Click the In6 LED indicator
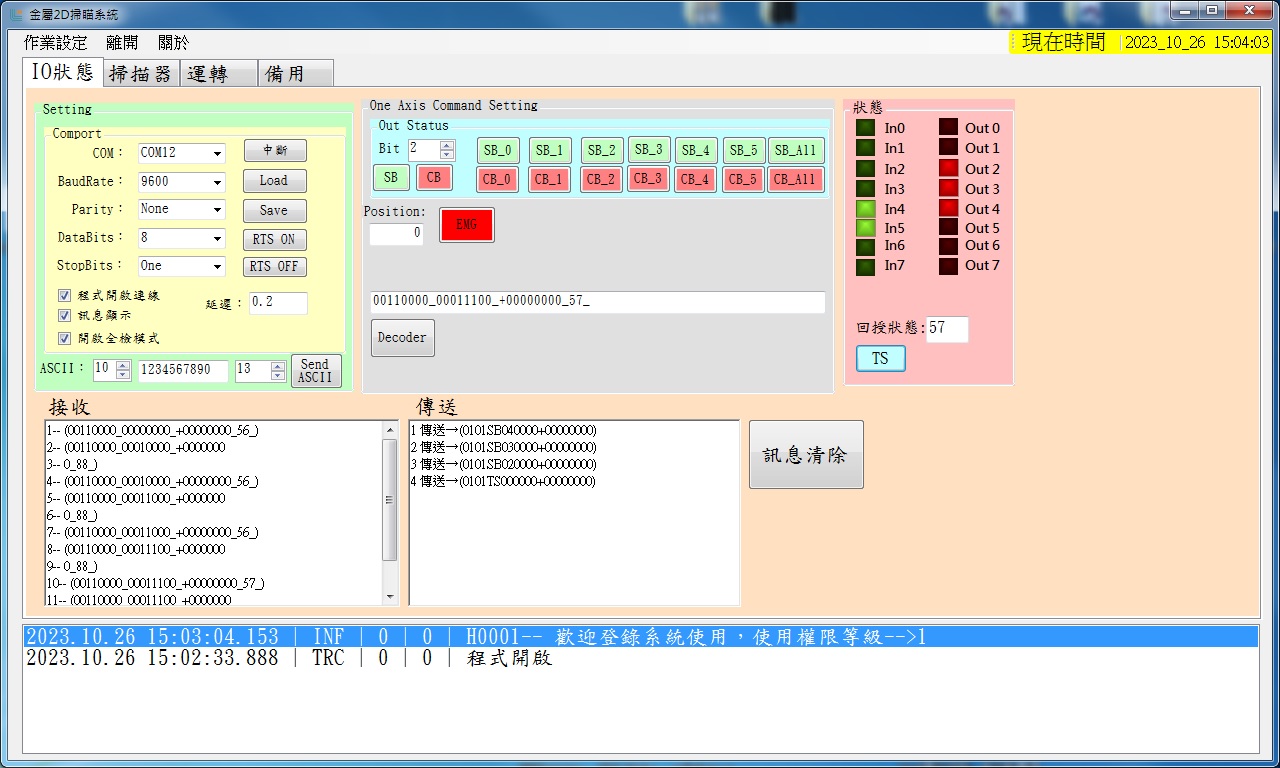The image size is (1280, 768). 866,246
